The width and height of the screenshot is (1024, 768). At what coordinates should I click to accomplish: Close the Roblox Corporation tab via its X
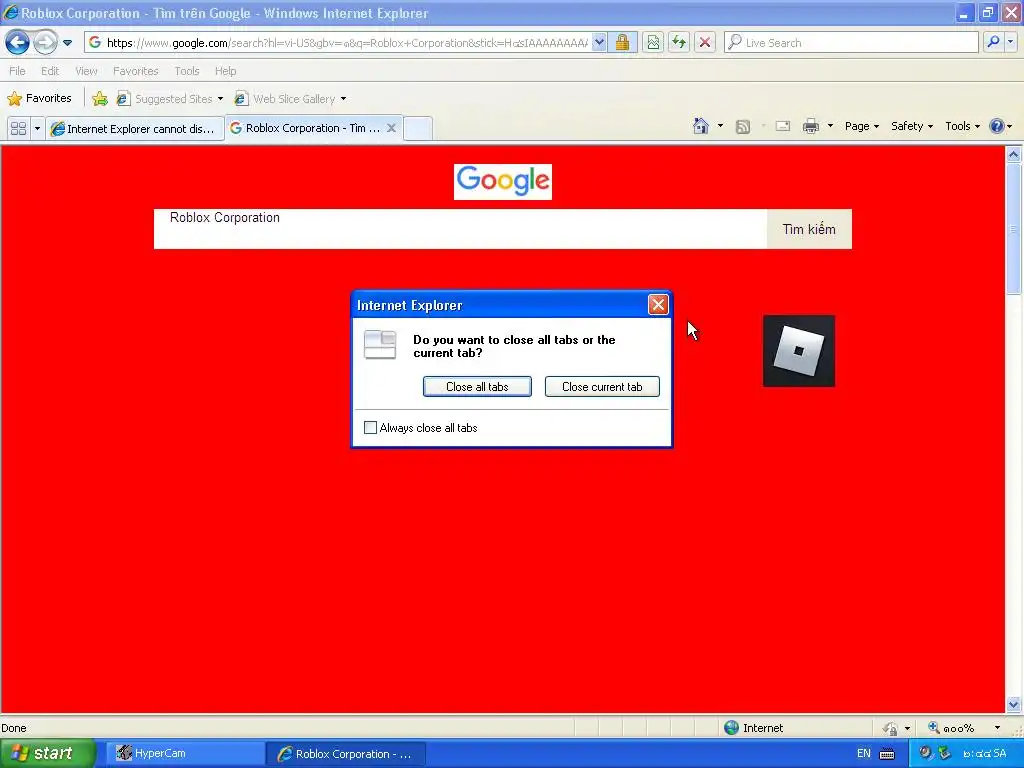click(391, 128)
